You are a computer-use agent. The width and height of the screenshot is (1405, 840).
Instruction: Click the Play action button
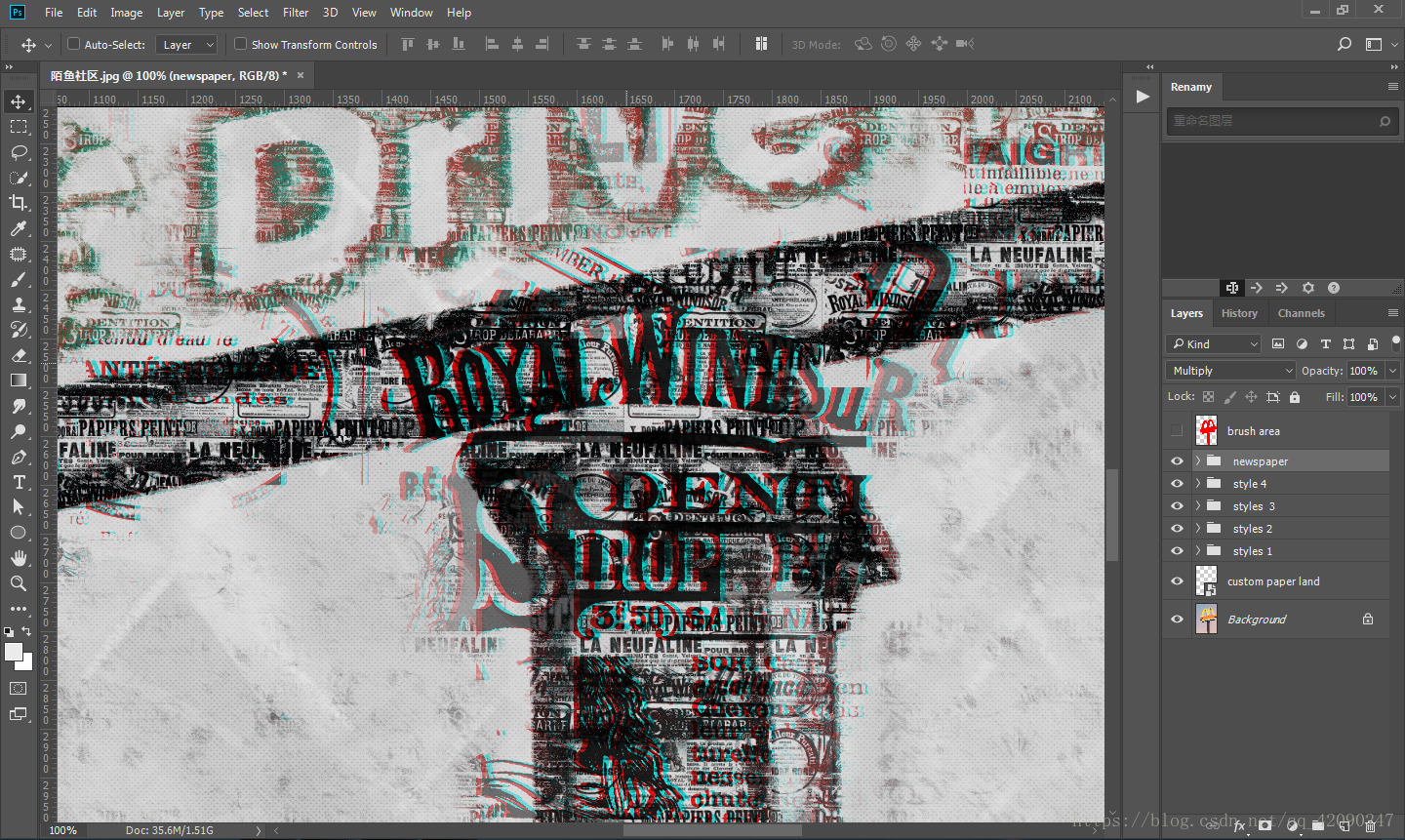(x=1143, y=97)
